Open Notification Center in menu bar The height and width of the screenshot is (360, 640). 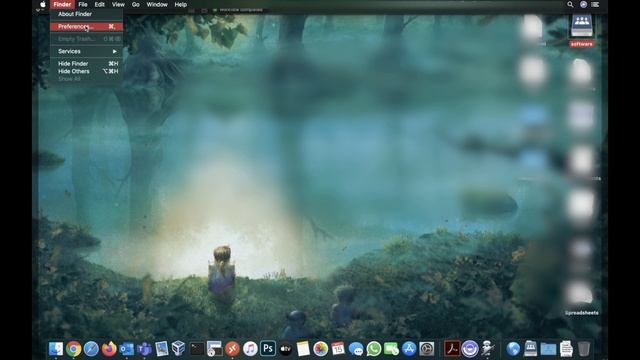pyautogui.click(x=595, y=4)
